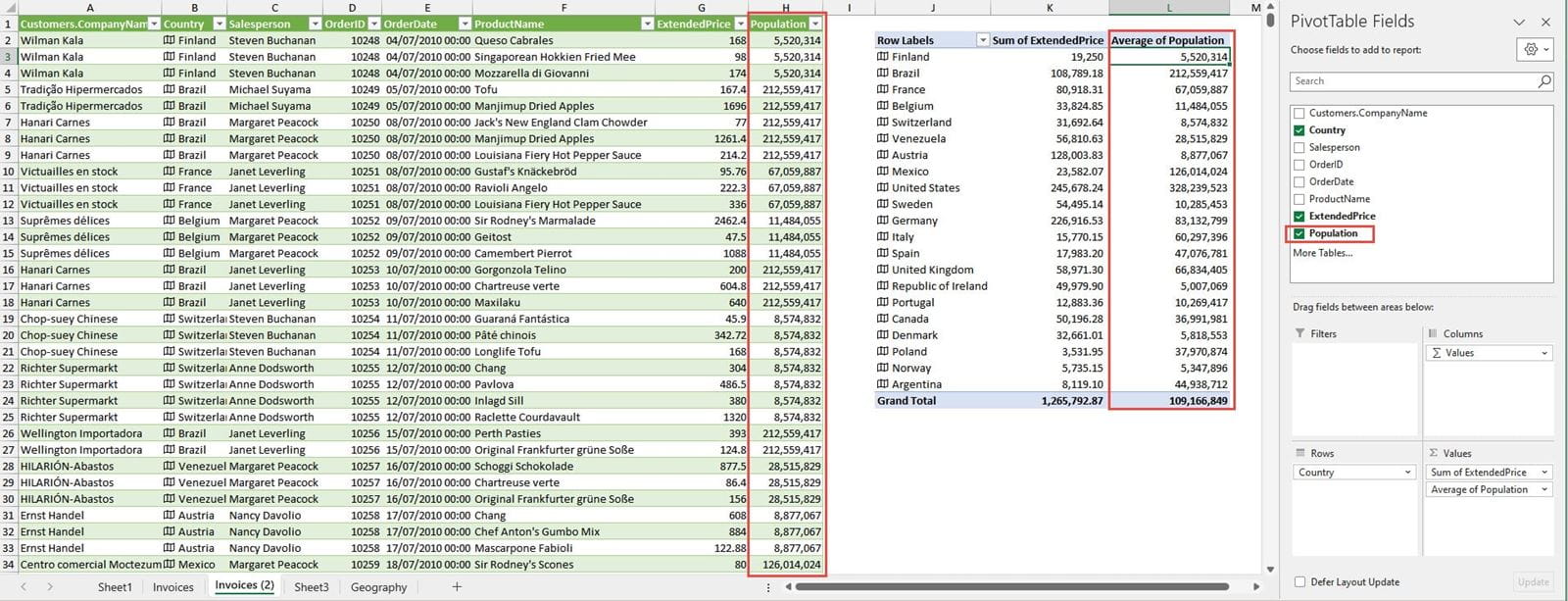Click the search magnifier in the field list

[x=1544, y=81]
